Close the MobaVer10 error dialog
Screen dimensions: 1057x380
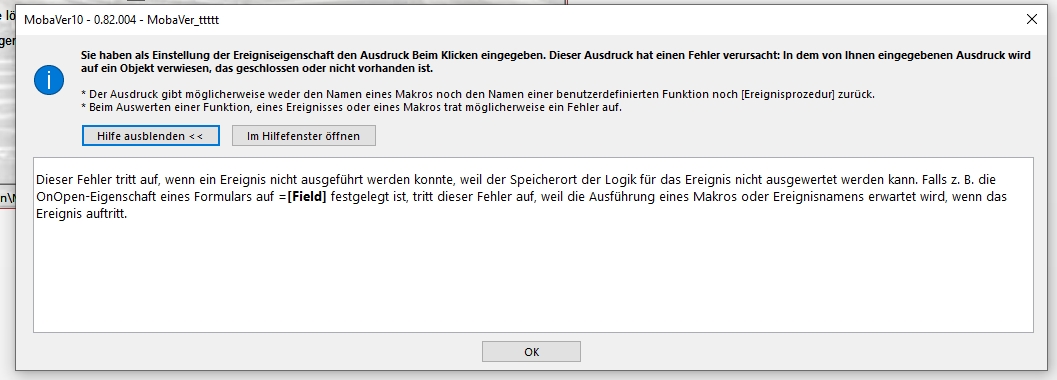tap(1031, 20)
